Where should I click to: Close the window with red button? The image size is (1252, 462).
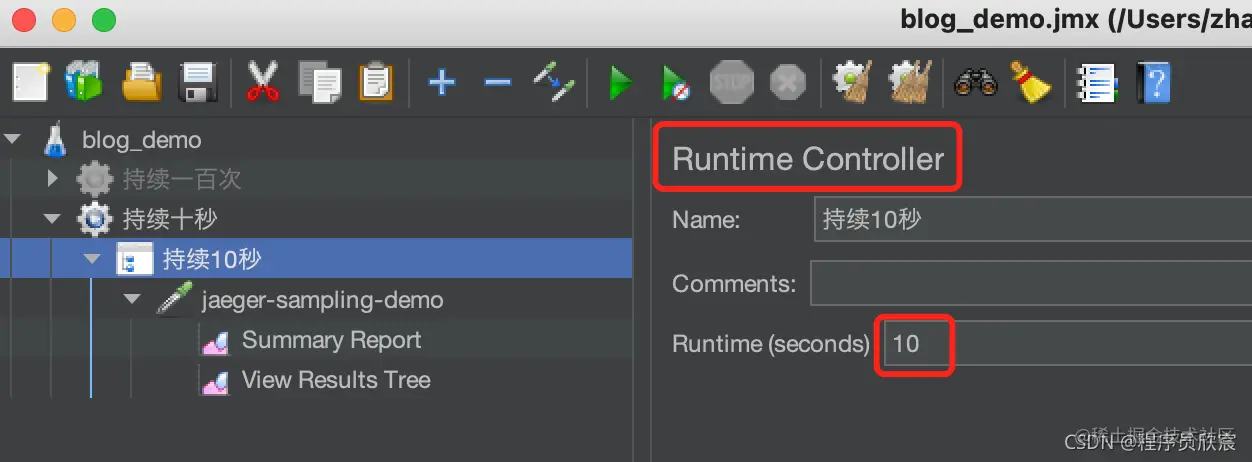click(x=23, y=19)
